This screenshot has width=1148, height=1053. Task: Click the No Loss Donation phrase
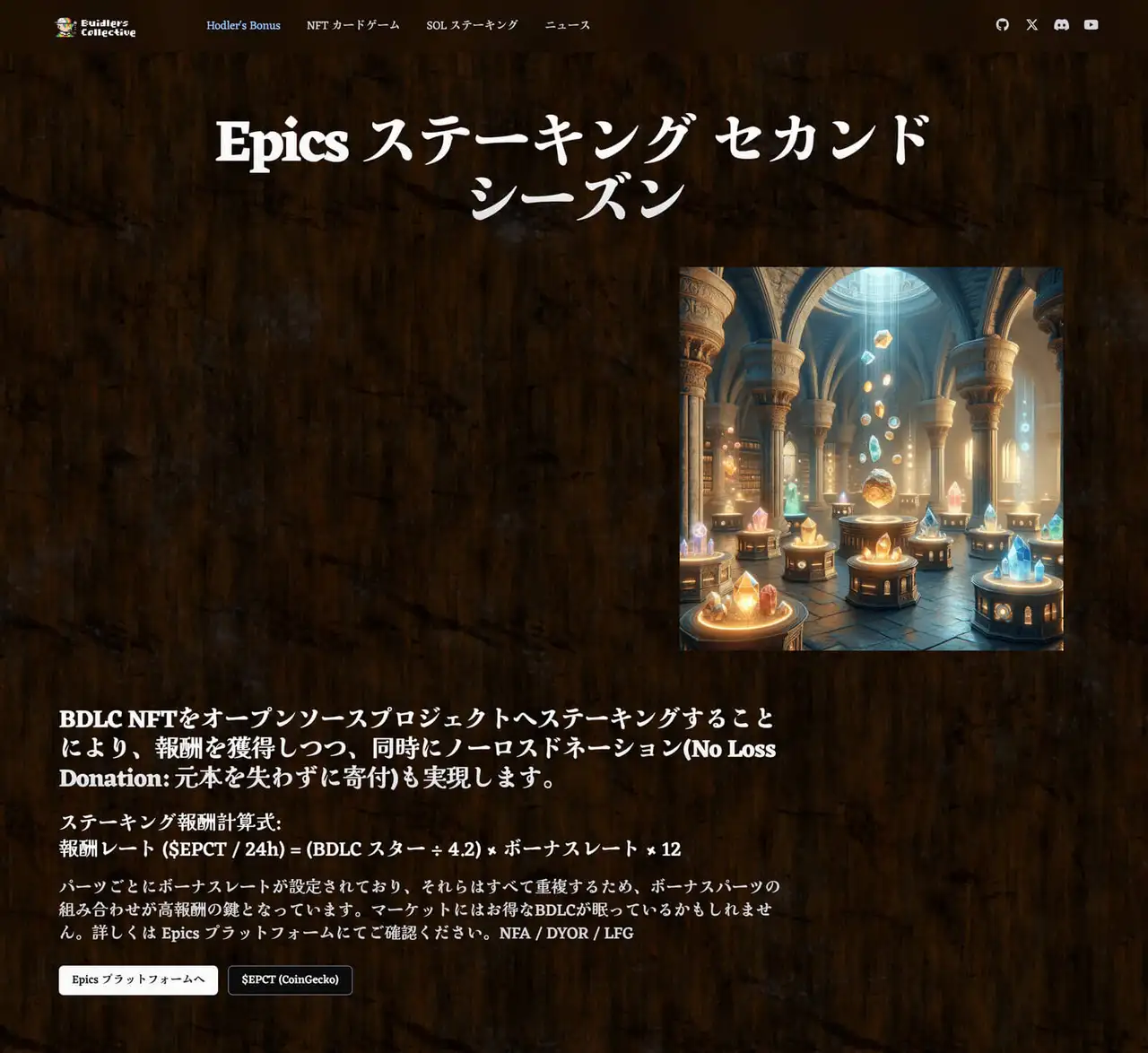(x=731, y=749)
